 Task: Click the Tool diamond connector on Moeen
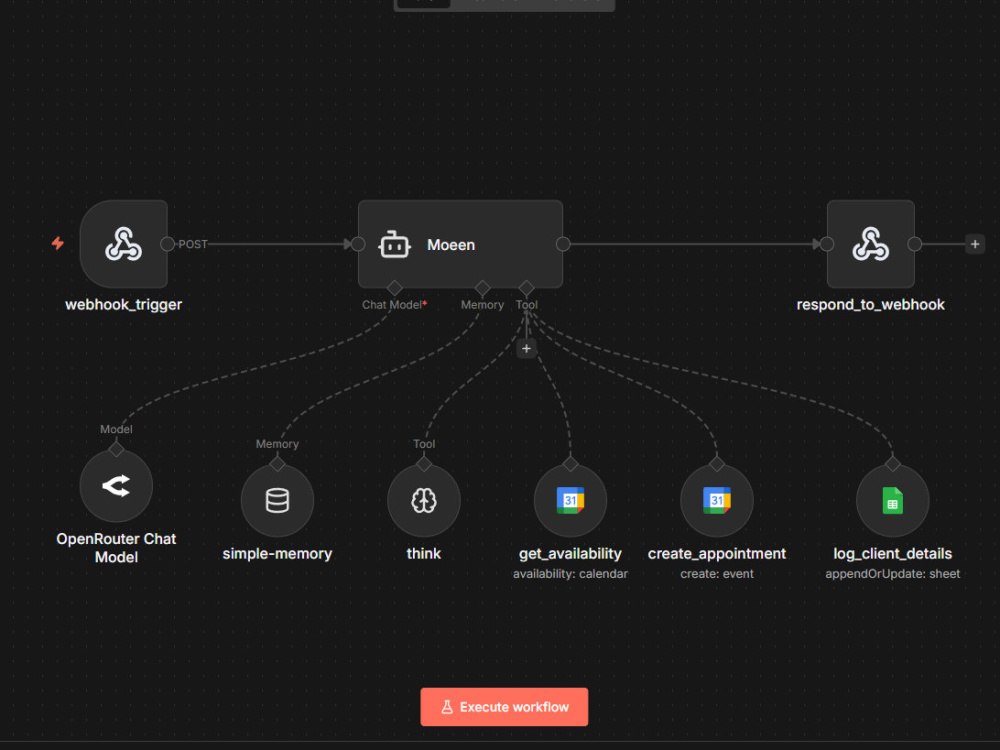coord(526,288)
